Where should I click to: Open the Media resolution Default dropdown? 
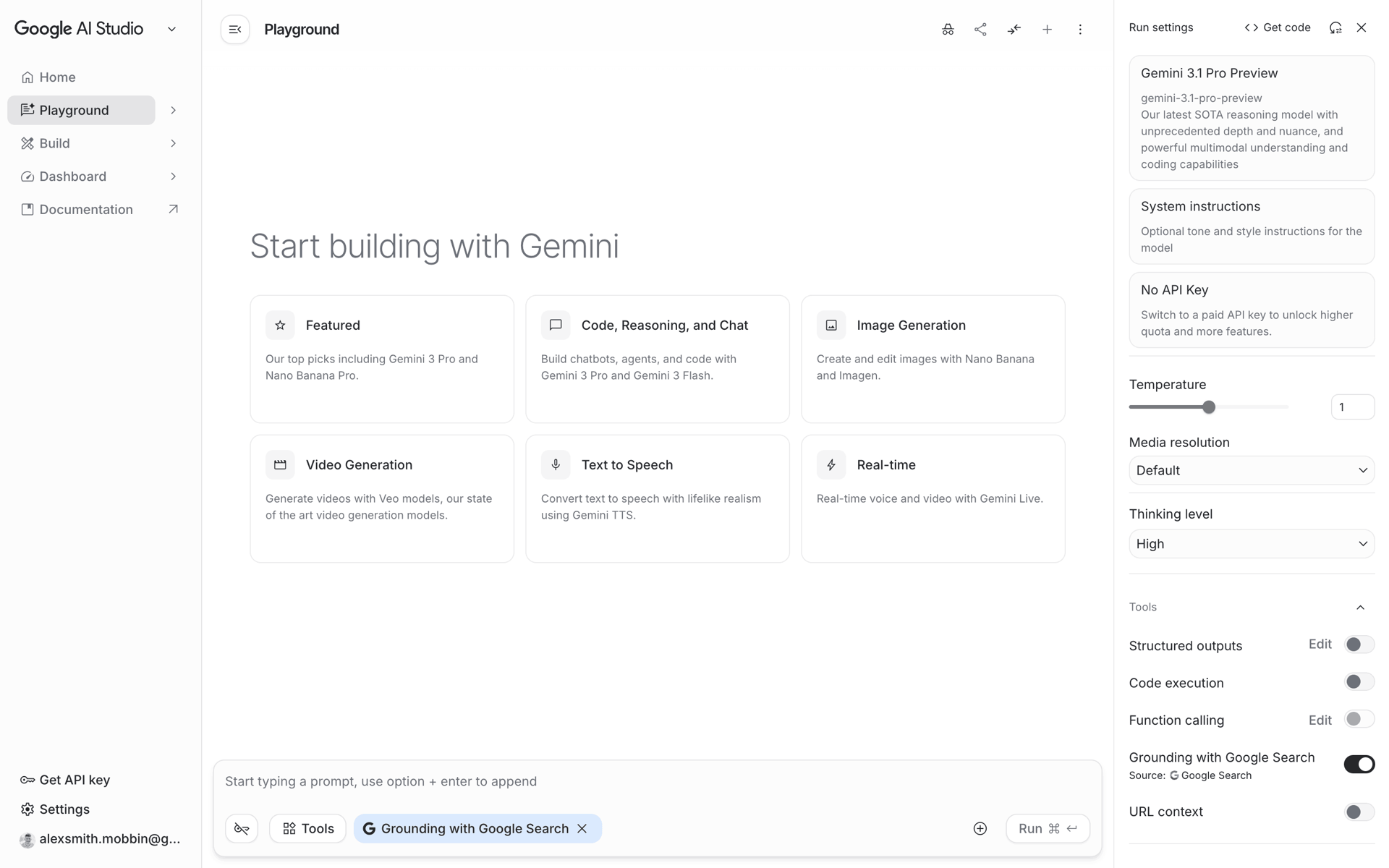(x=1252, y=471)
